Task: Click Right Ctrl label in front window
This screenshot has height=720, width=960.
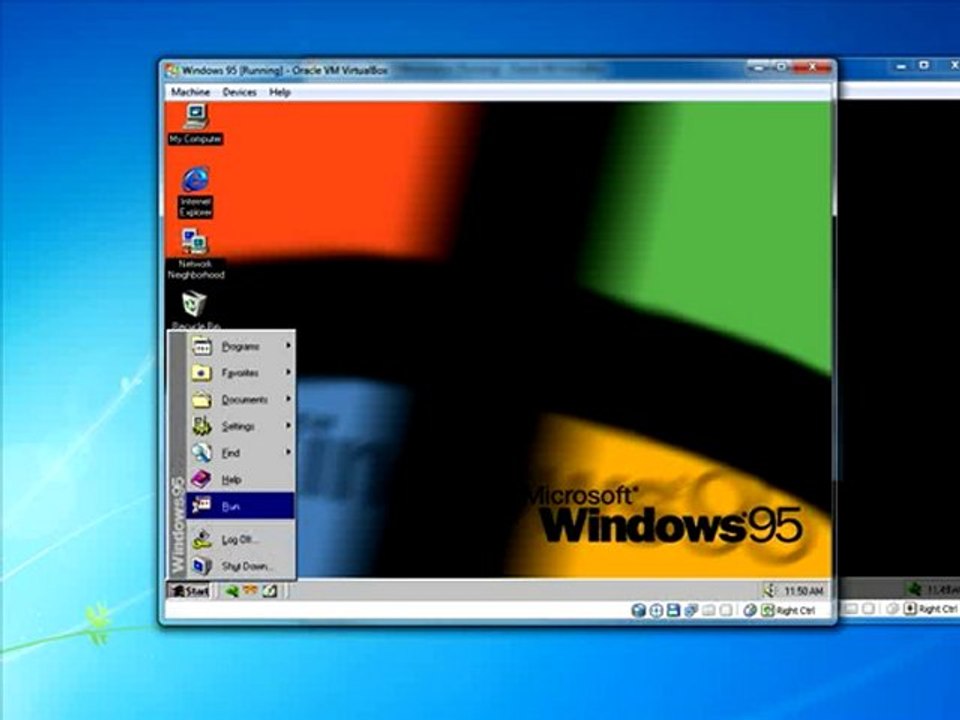Action: (x=795, y=610)
